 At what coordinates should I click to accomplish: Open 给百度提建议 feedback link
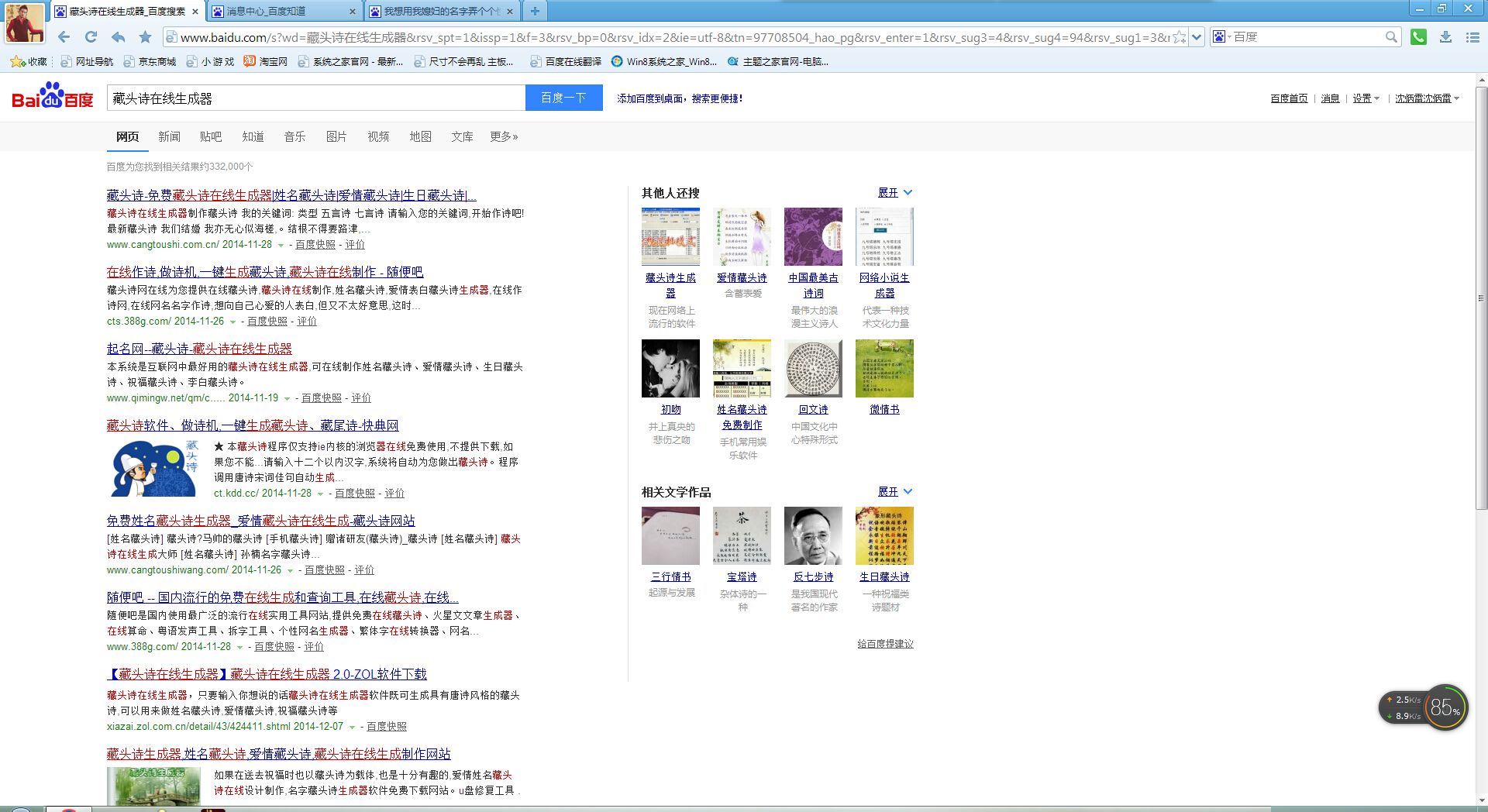tap(885, 644)
